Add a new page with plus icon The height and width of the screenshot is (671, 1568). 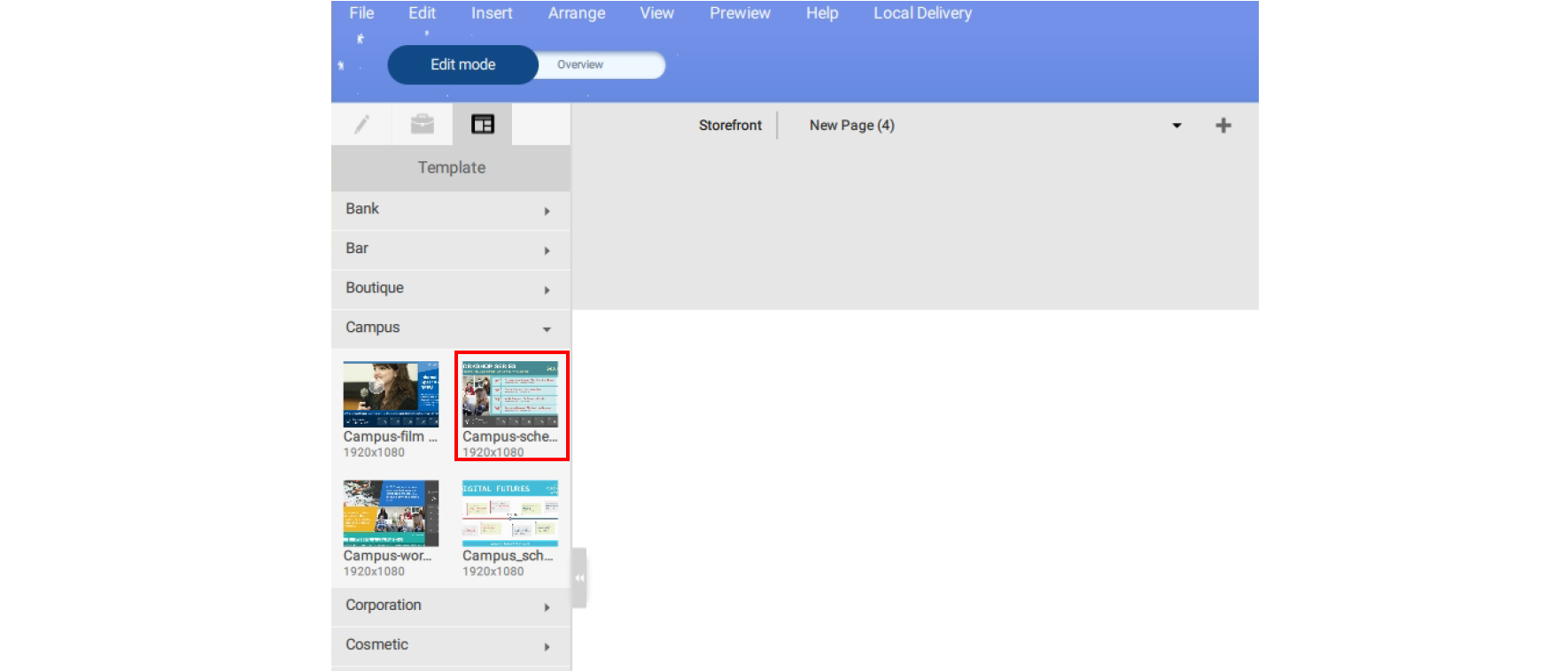[1223, 126]
